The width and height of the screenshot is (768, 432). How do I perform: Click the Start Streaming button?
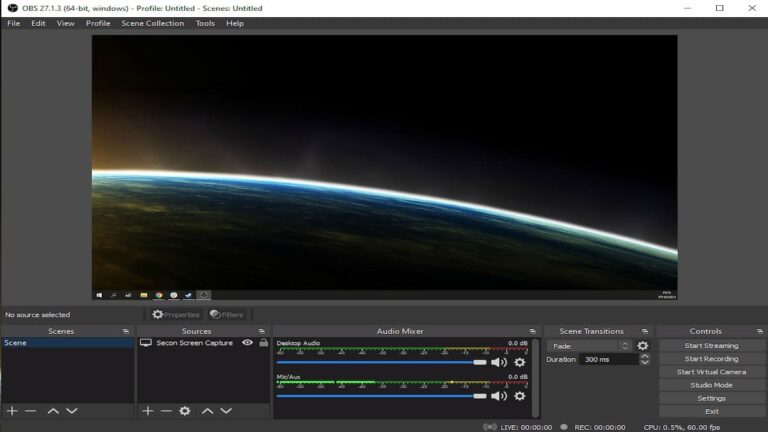[711, 346]
